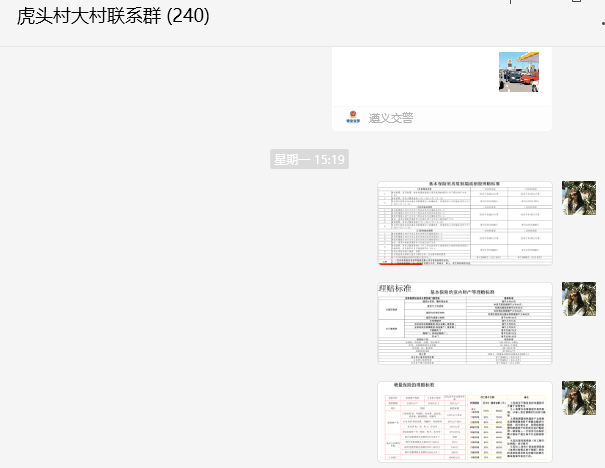Open the first insurance table image
This screenshot has height=468, width=605.
[x=465, y=222]
